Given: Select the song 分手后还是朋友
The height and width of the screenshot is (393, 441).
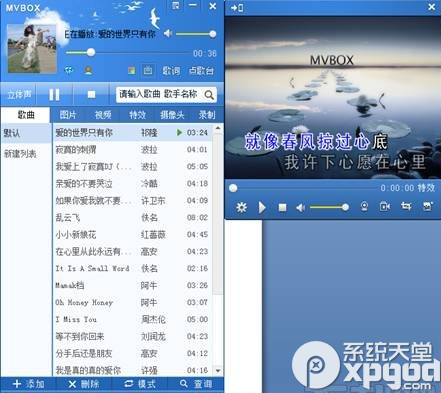Looking at the screenshot, I should [x=133, y=353].
